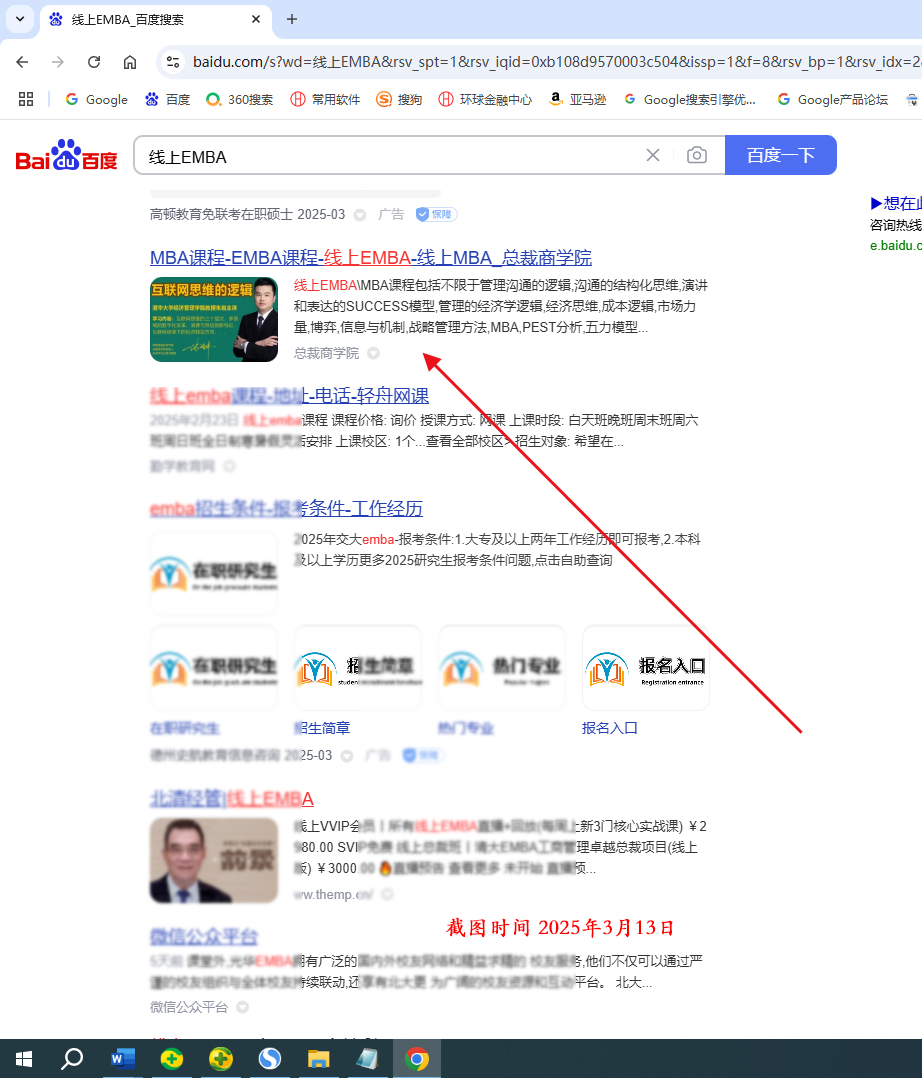Click the 百度一下 search button

click(783, 155)
